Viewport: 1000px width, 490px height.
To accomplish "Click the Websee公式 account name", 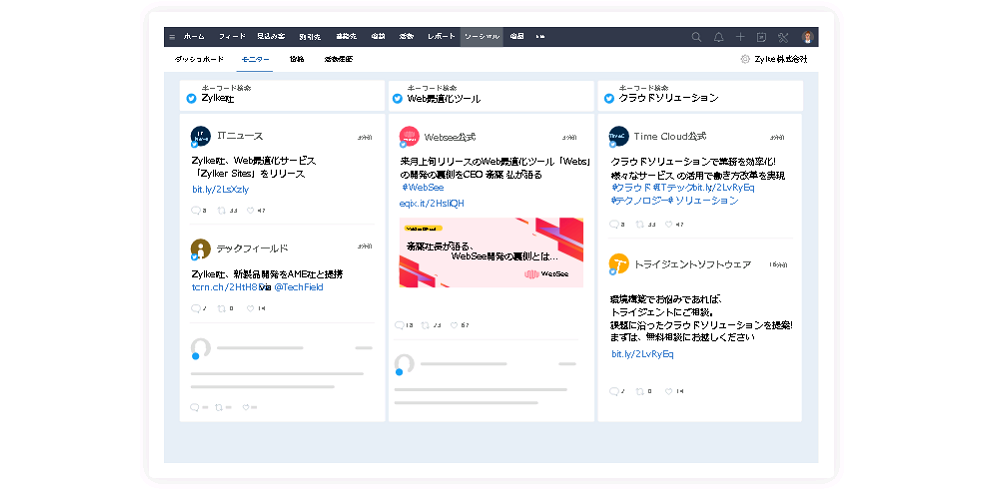I will (450, 137).
